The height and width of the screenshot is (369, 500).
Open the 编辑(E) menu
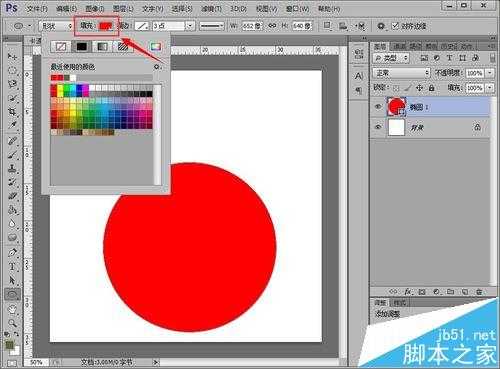(x=66, y=8)
